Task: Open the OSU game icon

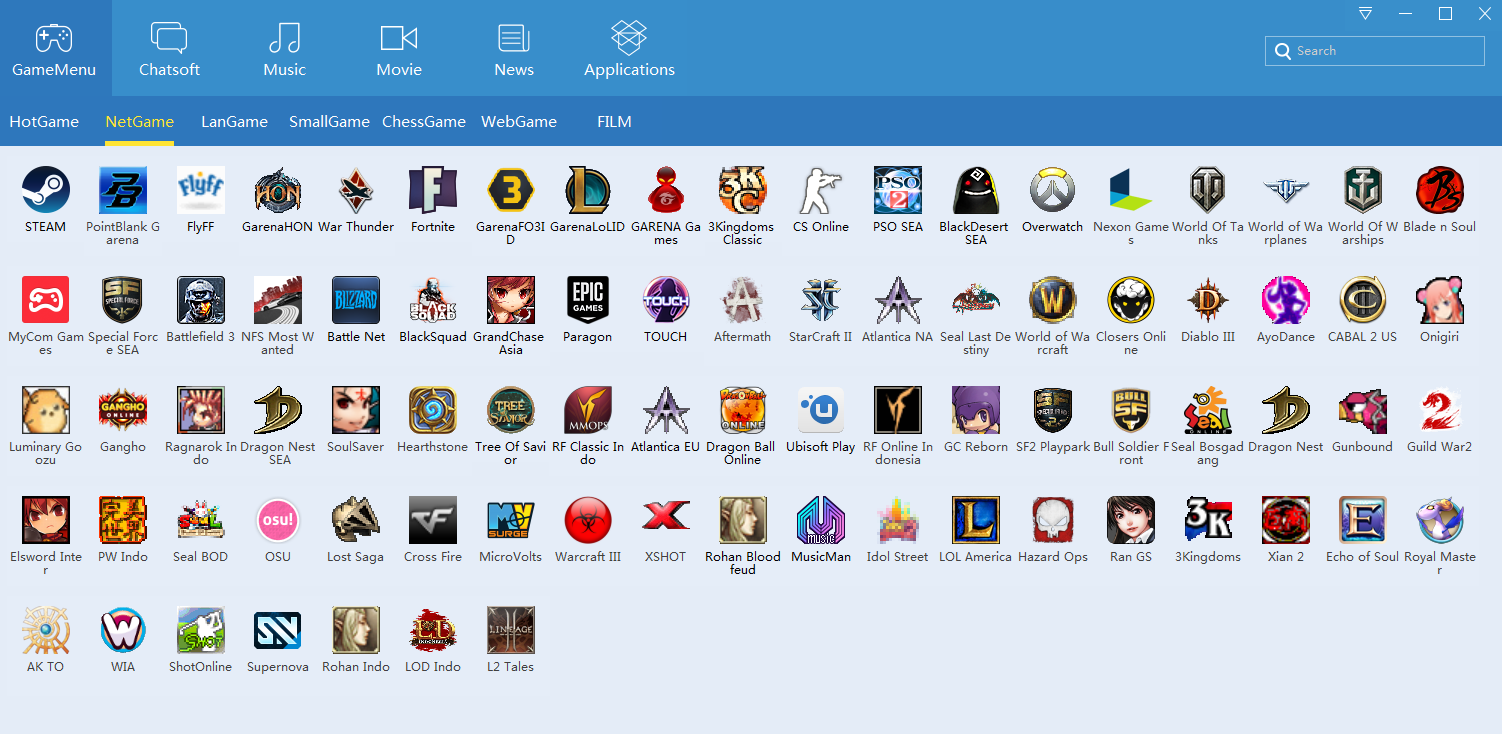Action: click(278, 520)
